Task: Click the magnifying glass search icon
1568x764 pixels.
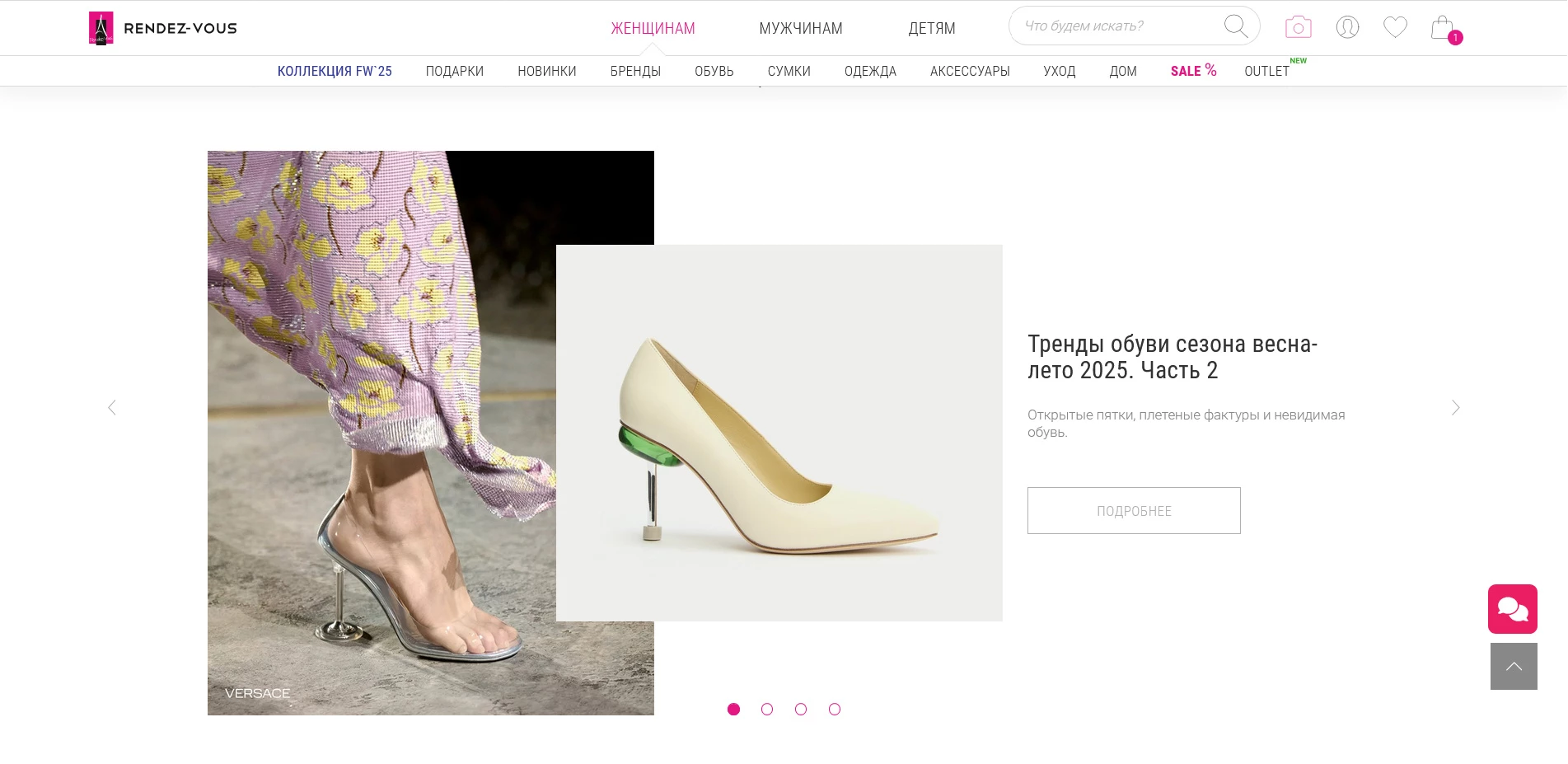Action: 1235,26
